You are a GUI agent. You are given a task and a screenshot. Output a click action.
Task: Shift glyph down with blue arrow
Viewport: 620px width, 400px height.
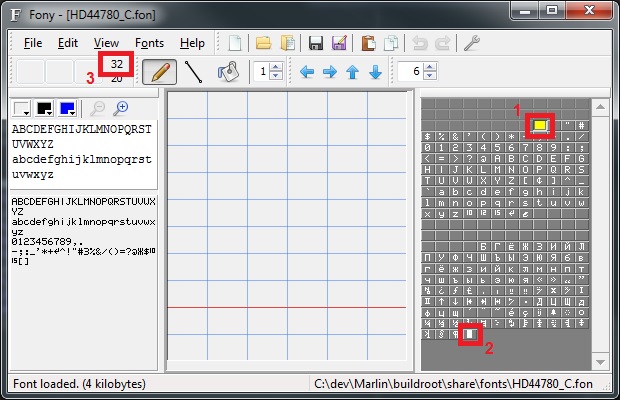click(x=376, y=72)
